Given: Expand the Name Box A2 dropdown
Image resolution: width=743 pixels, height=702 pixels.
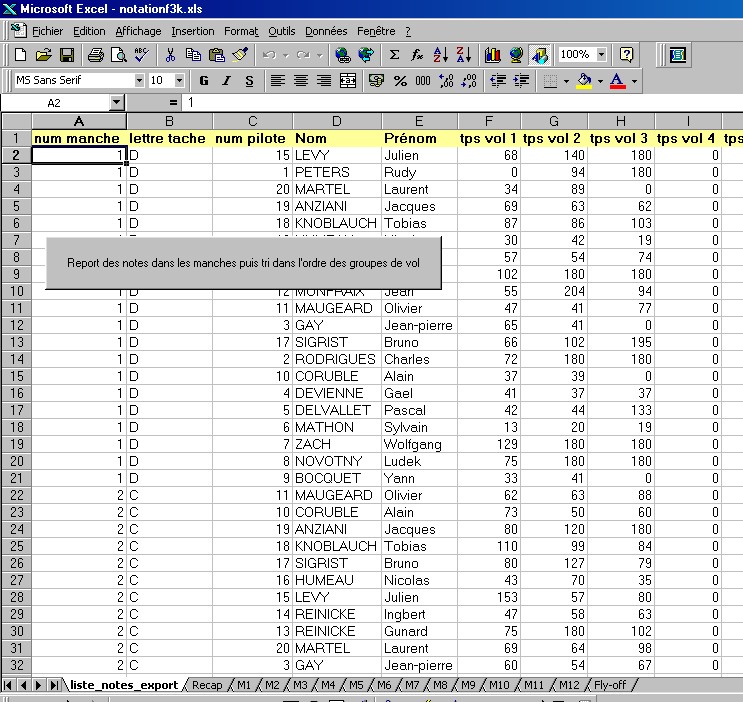Looking at the screenshot, I should (117, 103).
